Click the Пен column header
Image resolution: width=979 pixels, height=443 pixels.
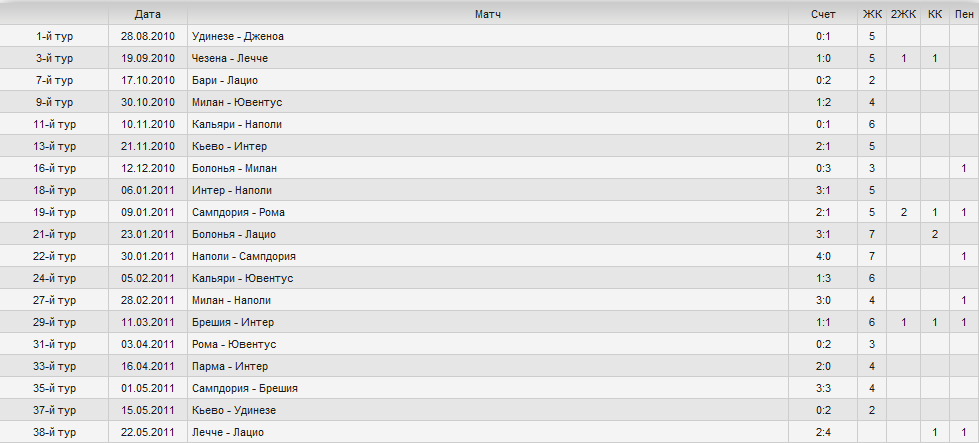(964, 14)
